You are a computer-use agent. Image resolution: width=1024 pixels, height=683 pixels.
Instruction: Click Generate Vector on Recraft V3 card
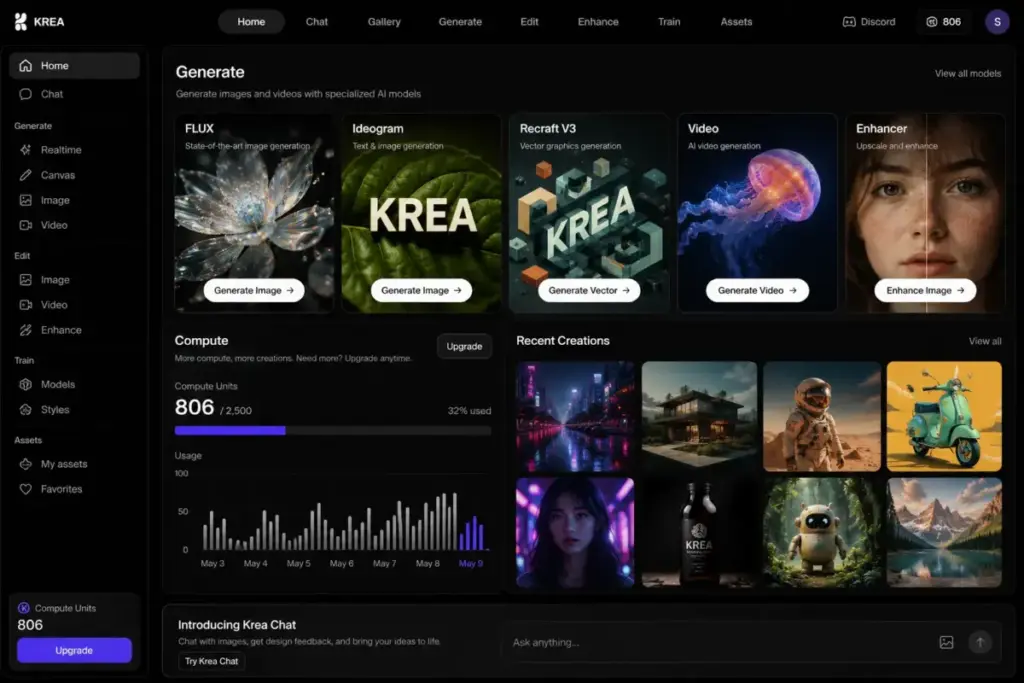point(588,291)
